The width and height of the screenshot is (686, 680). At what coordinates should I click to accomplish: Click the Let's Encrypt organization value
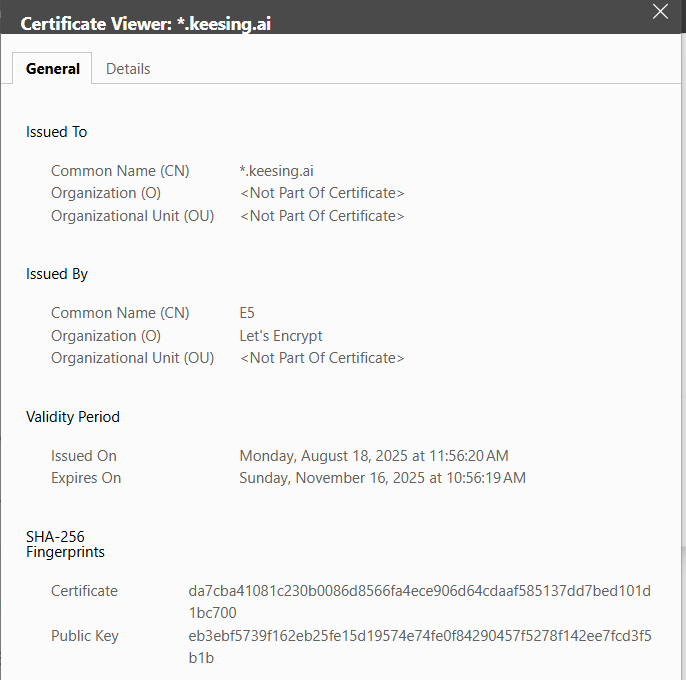(281, 336)
